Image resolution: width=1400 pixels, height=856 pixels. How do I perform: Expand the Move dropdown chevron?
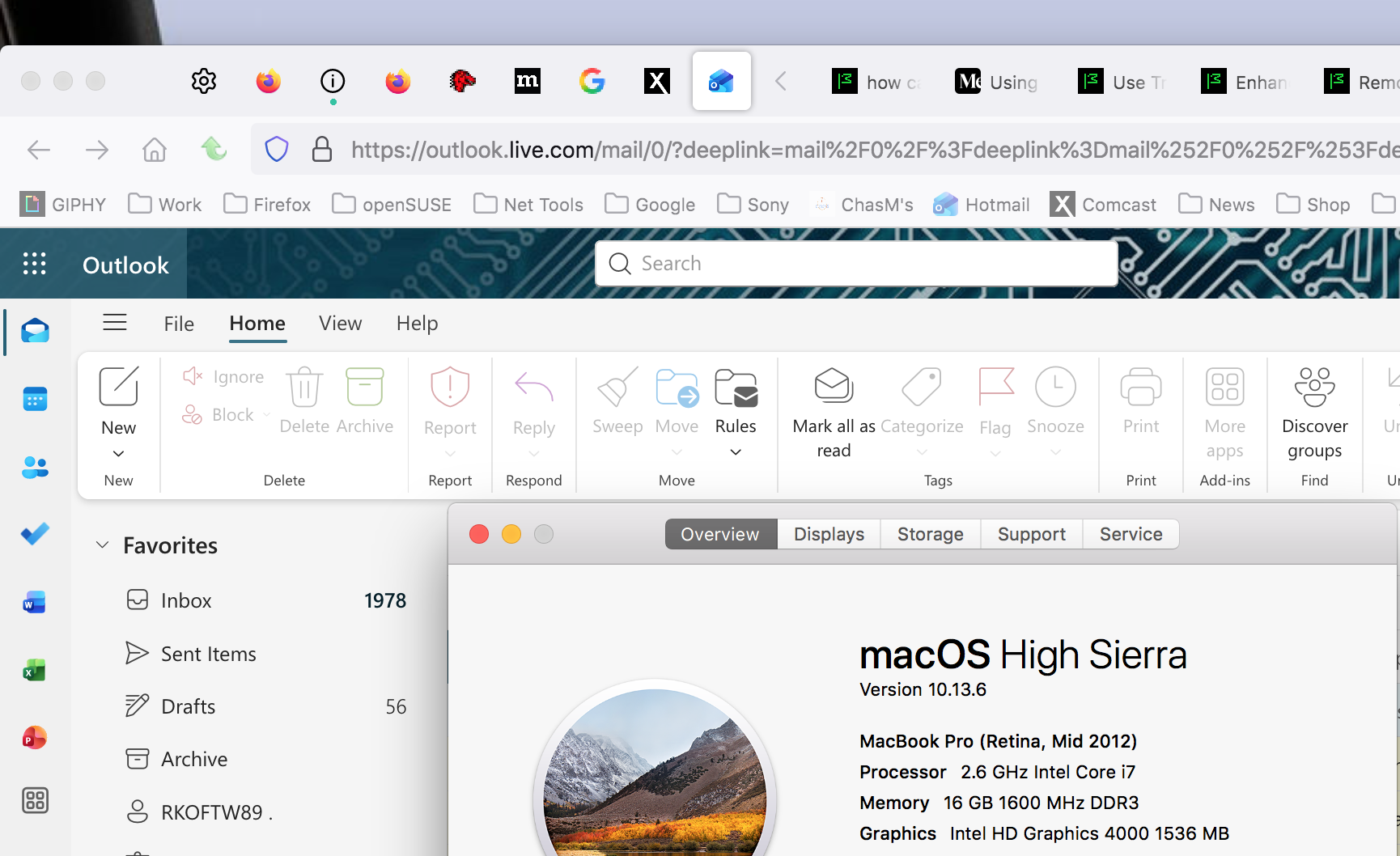coord(677,451)
